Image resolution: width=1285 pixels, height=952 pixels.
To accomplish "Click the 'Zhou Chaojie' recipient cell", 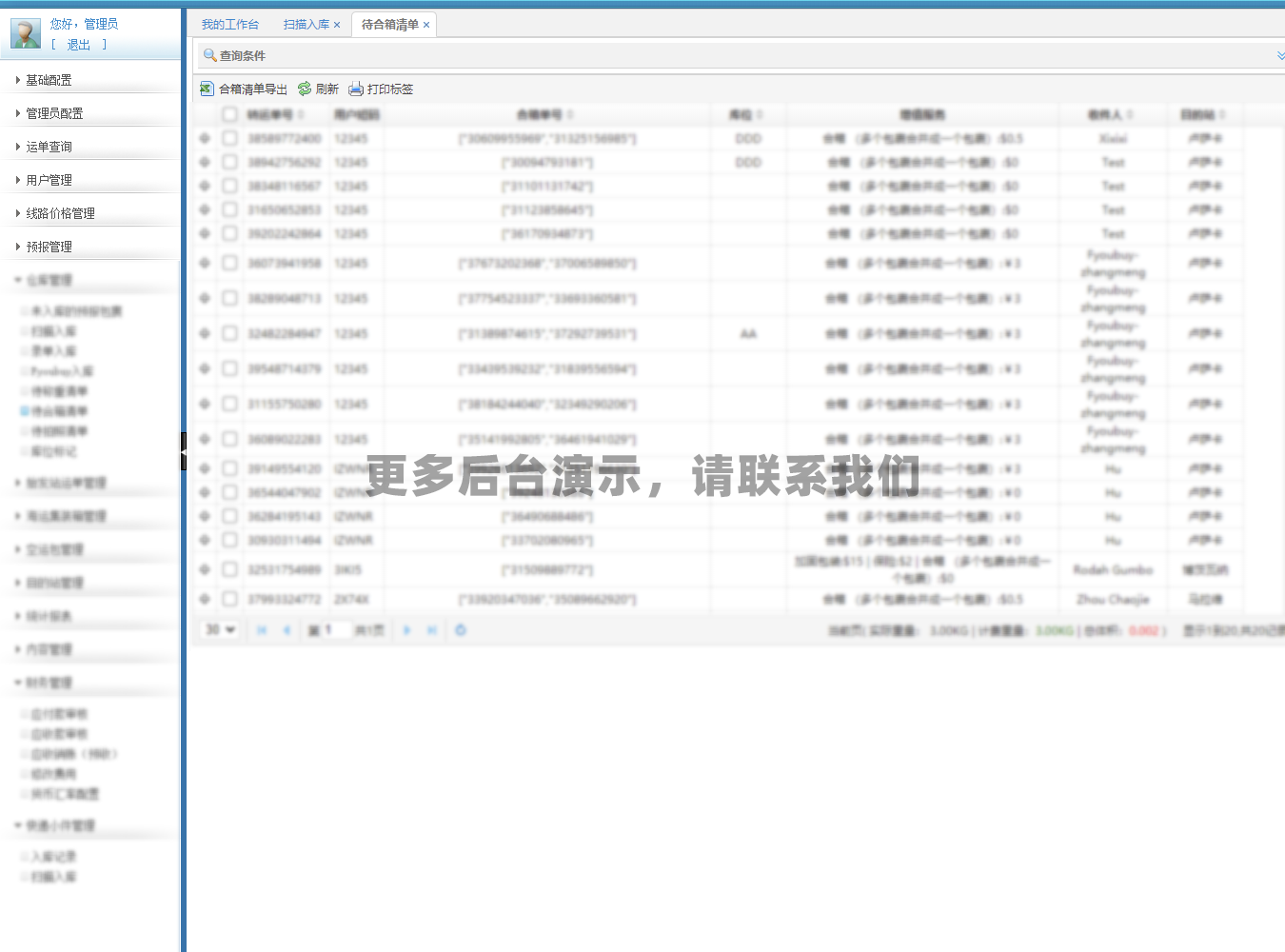I will click(1113, 600).
